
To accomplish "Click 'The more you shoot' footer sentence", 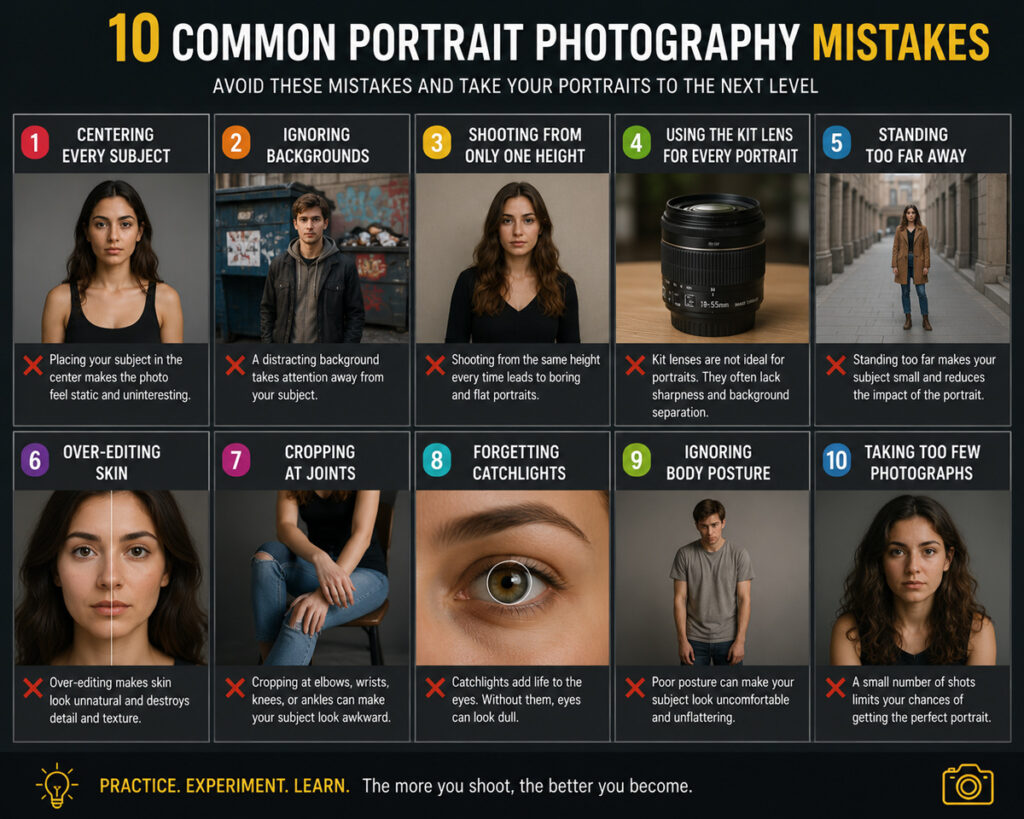I will pos(527,785).
